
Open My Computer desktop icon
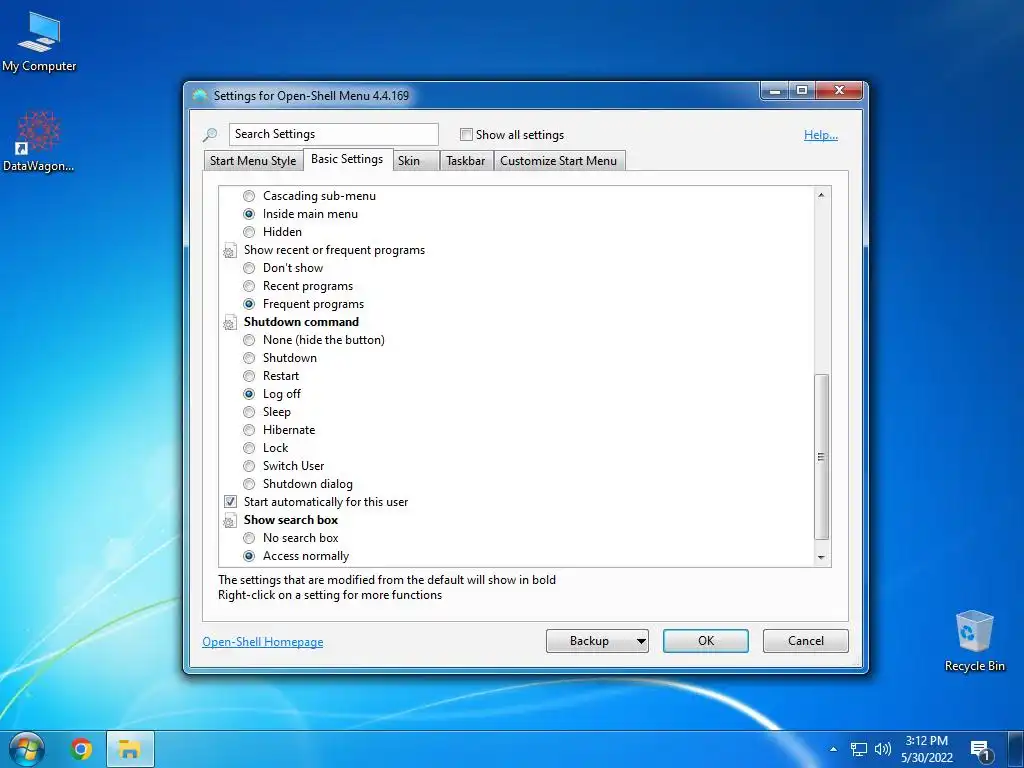pyautogui.click(x=39, y=40)
